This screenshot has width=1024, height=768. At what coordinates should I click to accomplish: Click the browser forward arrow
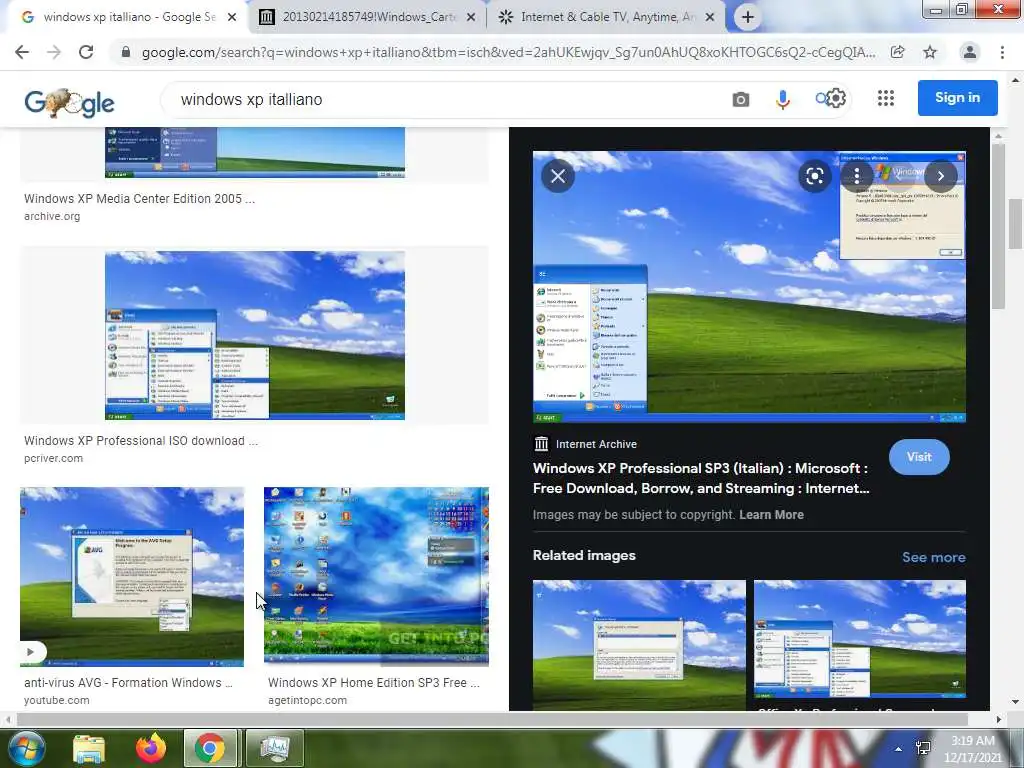pos(54,52)
